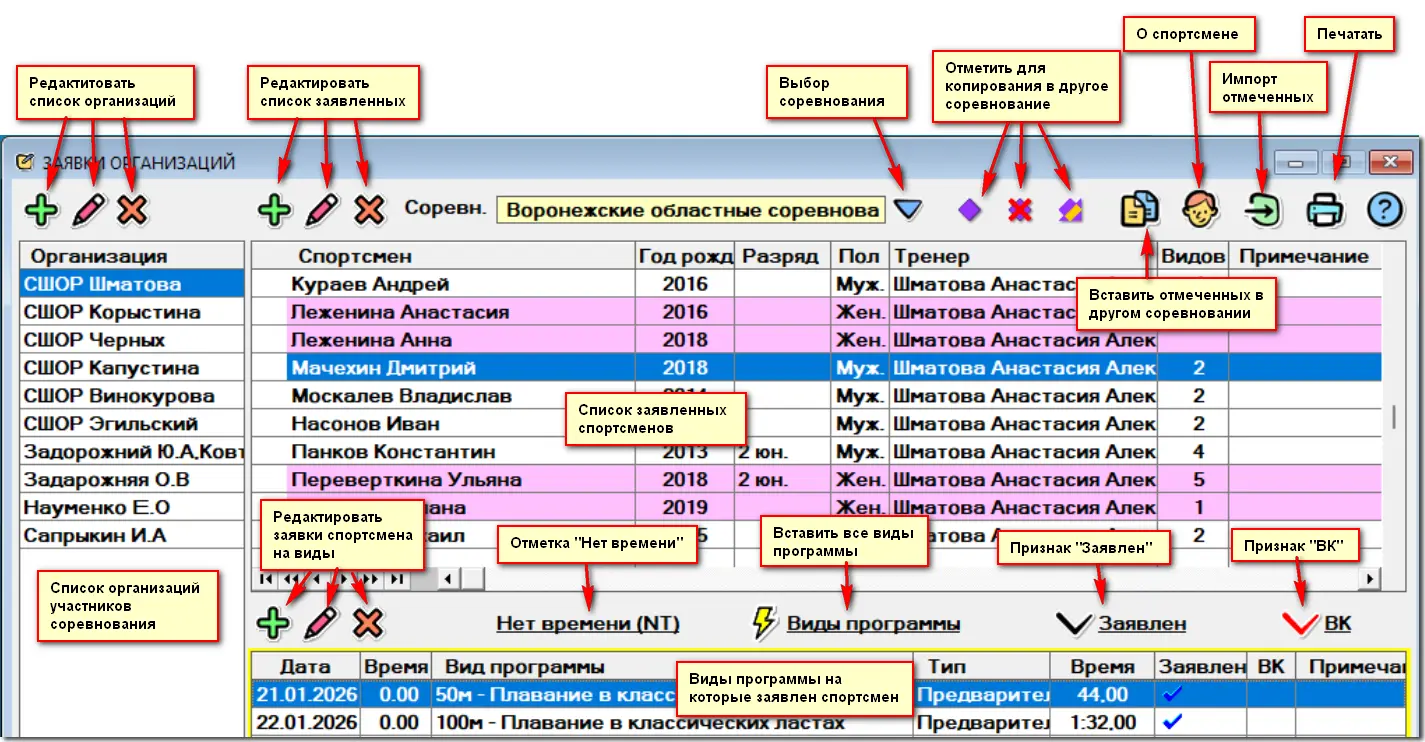This screenshot has width=1425, height=742.
Task: Add event entry with lower green plus
Action: pos(274,624)
